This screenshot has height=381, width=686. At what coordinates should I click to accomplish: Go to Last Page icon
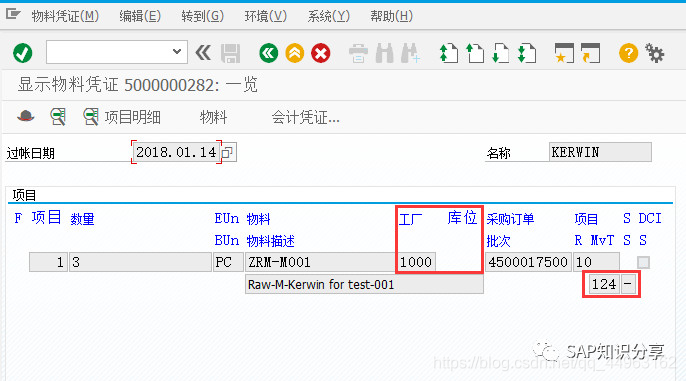pyautogui.click(x=527, y=53)
